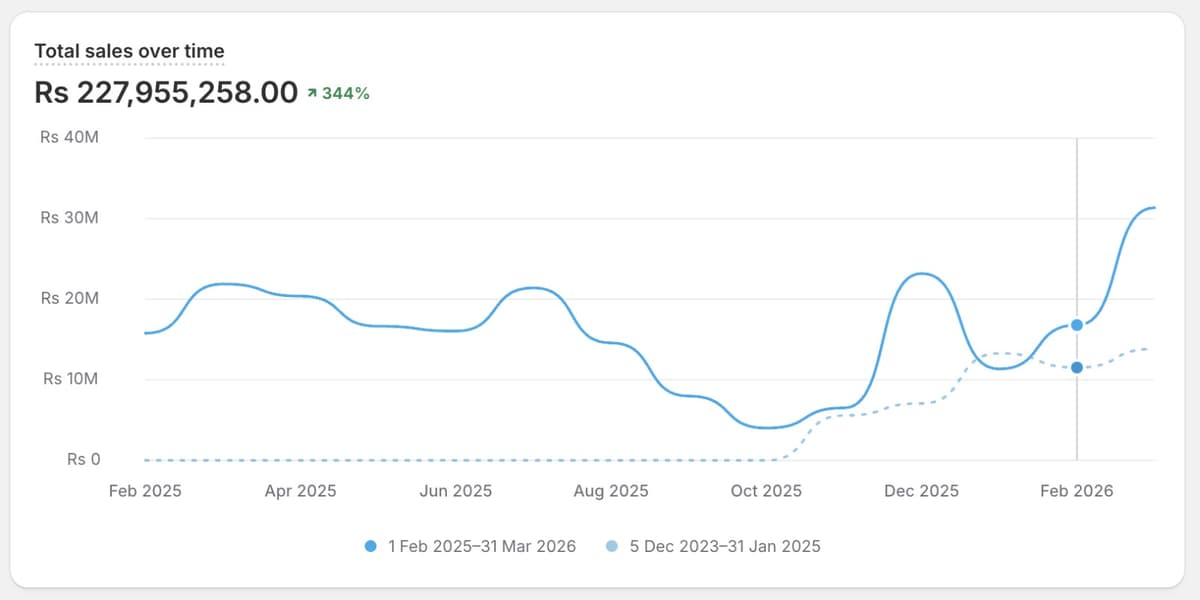Image resolution: width=1200 pixels, height=600 pixels.
Task: Select the 'Rs 40M' y-axis label
Action: (x=68, y=137)
